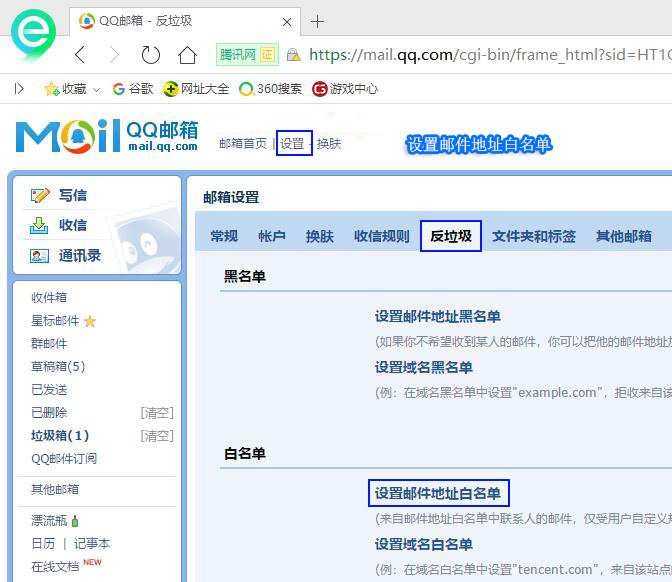This screenshot has height=582, width=672.
Task: Open the 游戏中心 bookmark
Action: (x=345, y=89)
